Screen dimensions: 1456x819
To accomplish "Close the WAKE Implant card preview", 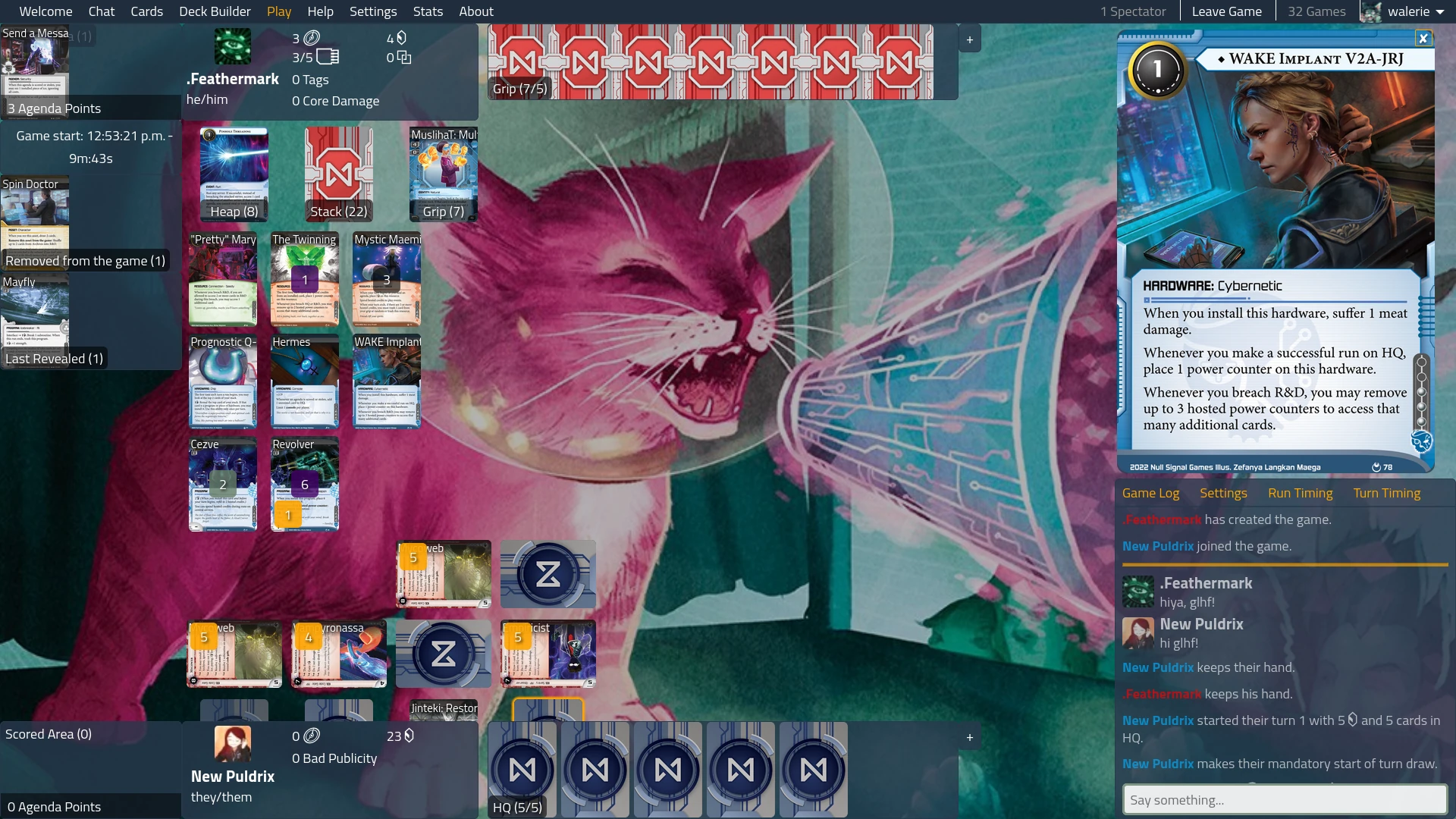I will [1423, 39].
